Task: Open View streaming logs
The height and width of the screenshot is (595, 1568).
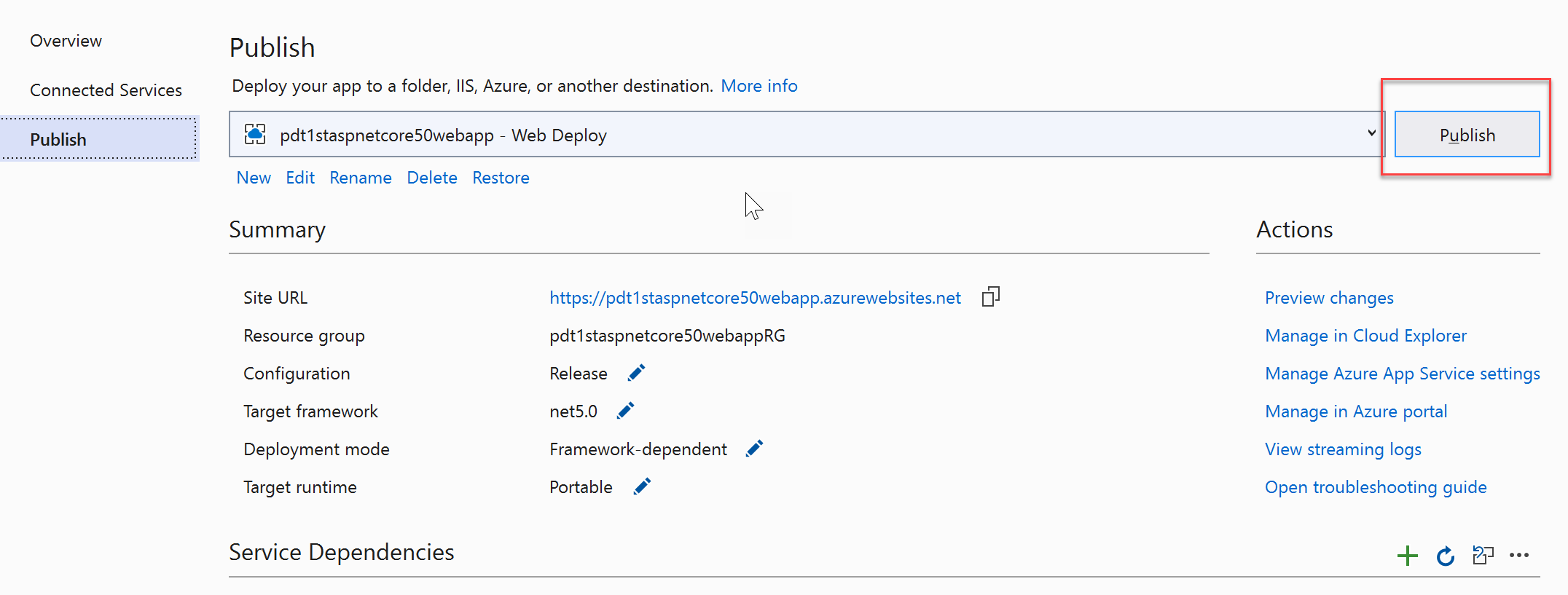Action: coord(1342,449)
